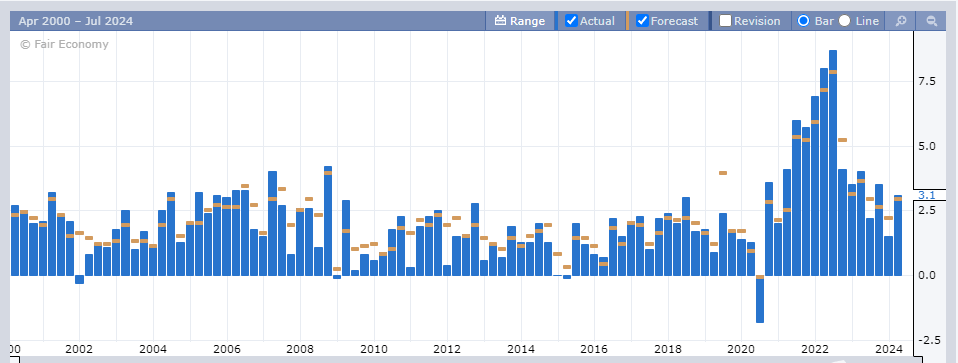Click the 2024 year label
Image resolution: width=958 pixels, height=363 pixels.
click(888, 350)
